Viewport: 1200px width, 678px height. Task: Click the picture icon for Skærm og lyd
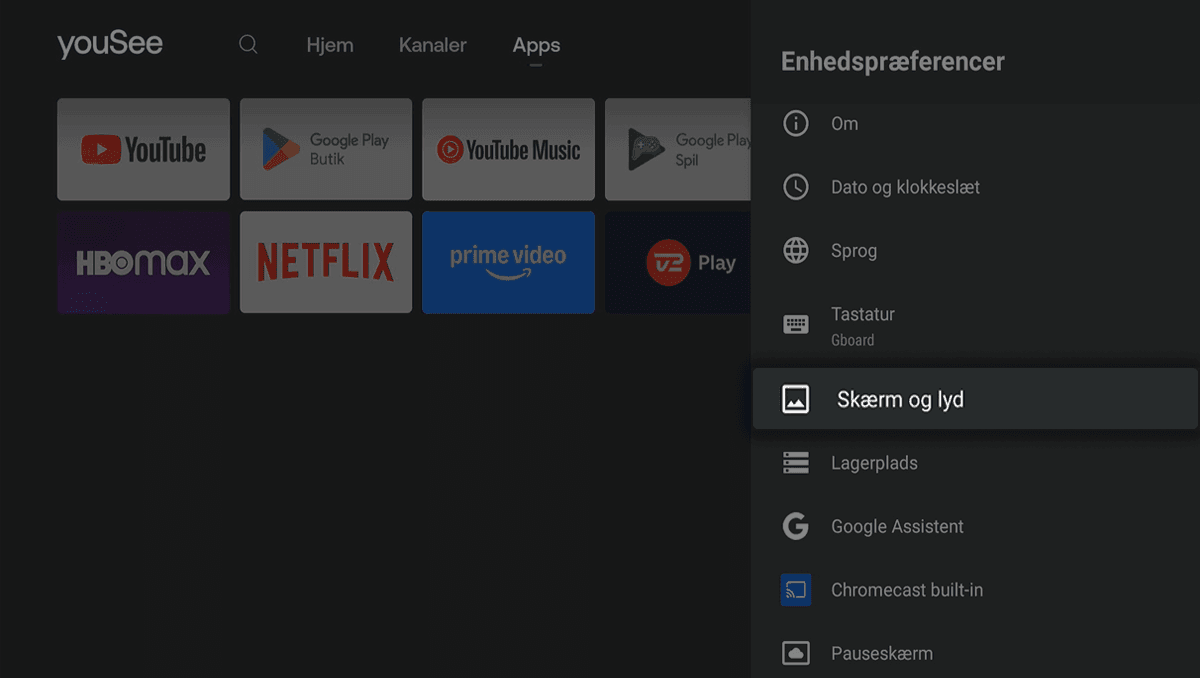point(796,400)
